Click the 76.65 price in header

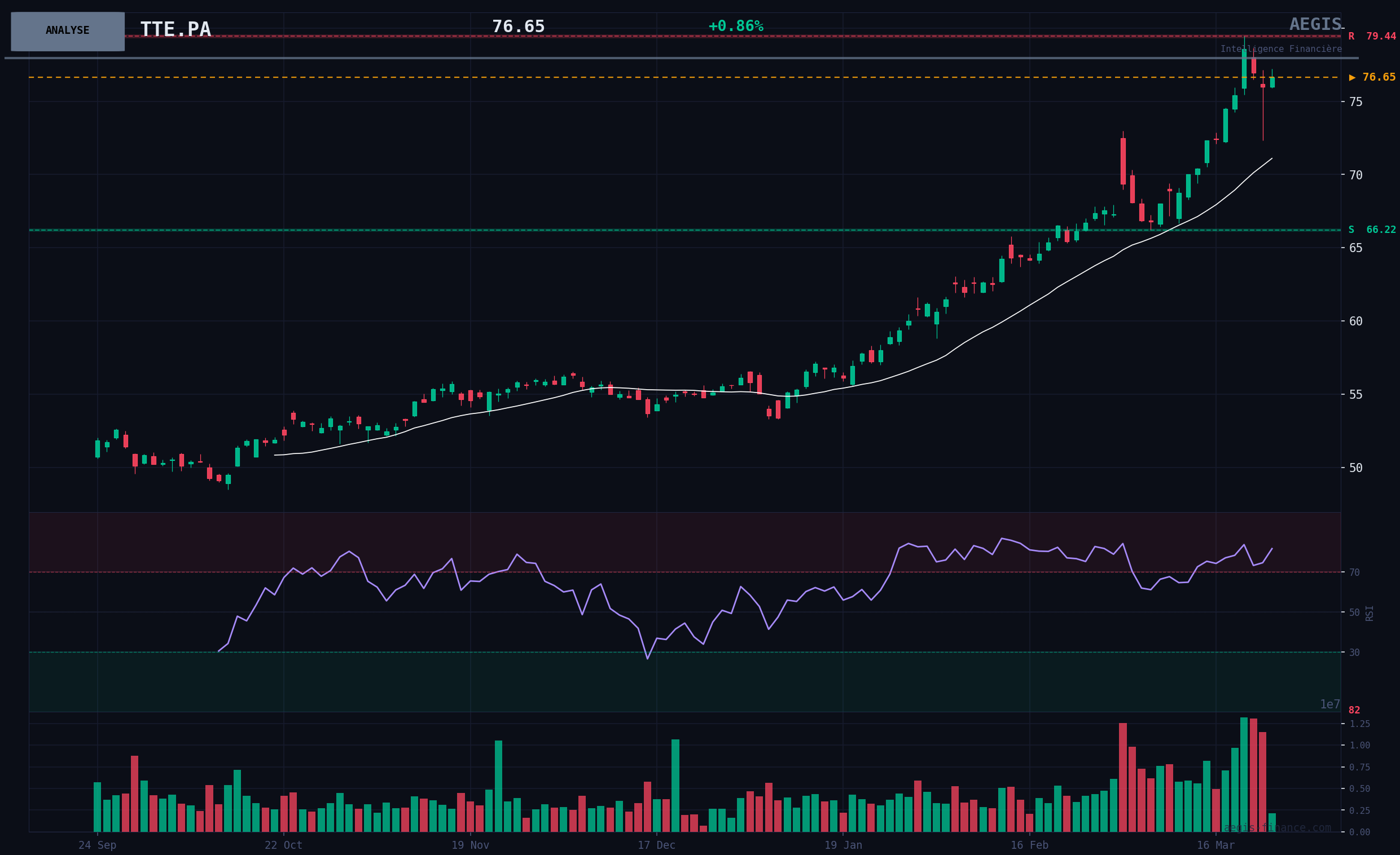click(518, 27)
